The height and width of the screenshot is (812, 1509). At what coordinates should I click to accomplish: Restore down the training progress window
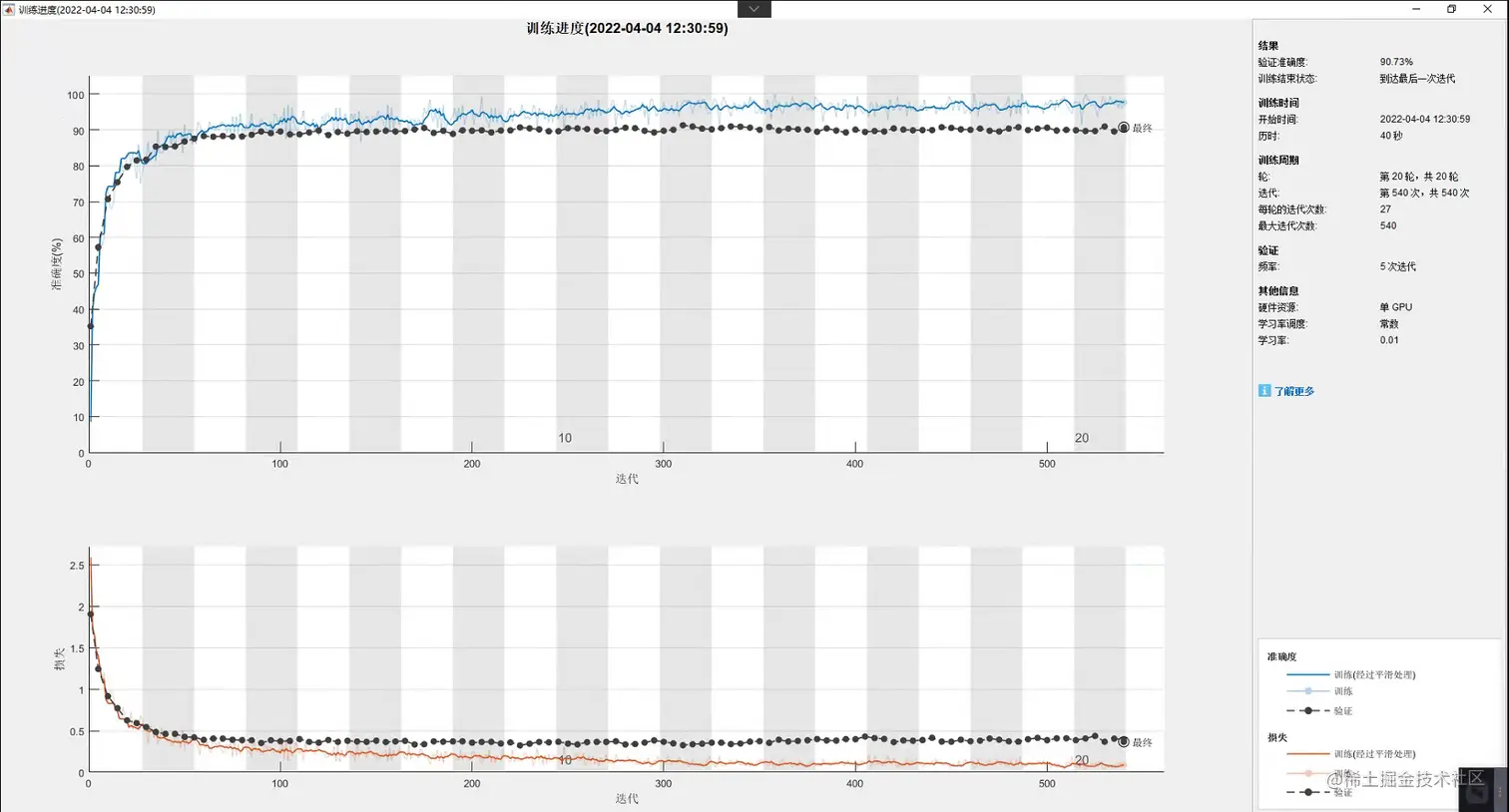(x=1451, y=9)
